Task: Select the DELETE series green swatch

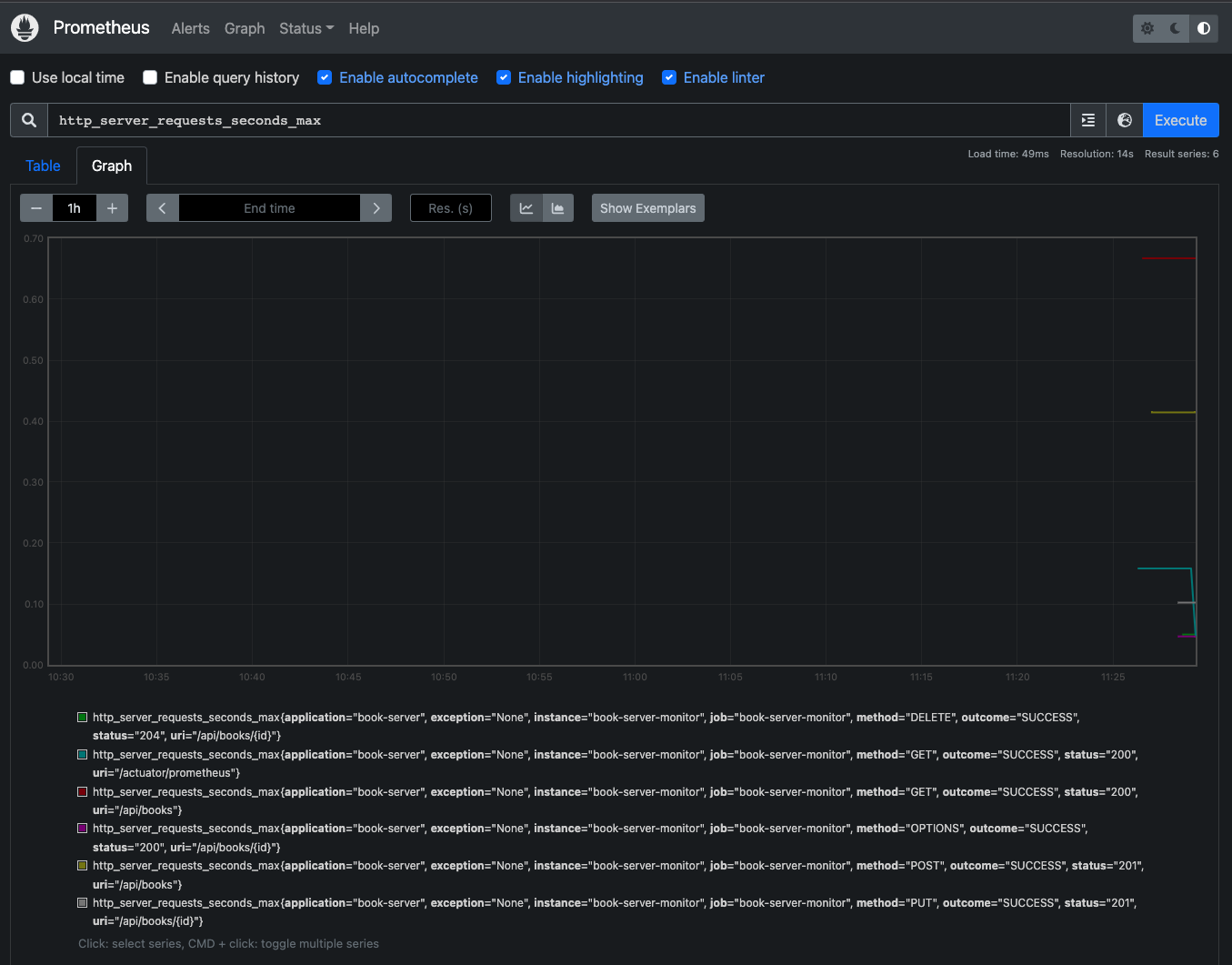Action: point(83,718)
